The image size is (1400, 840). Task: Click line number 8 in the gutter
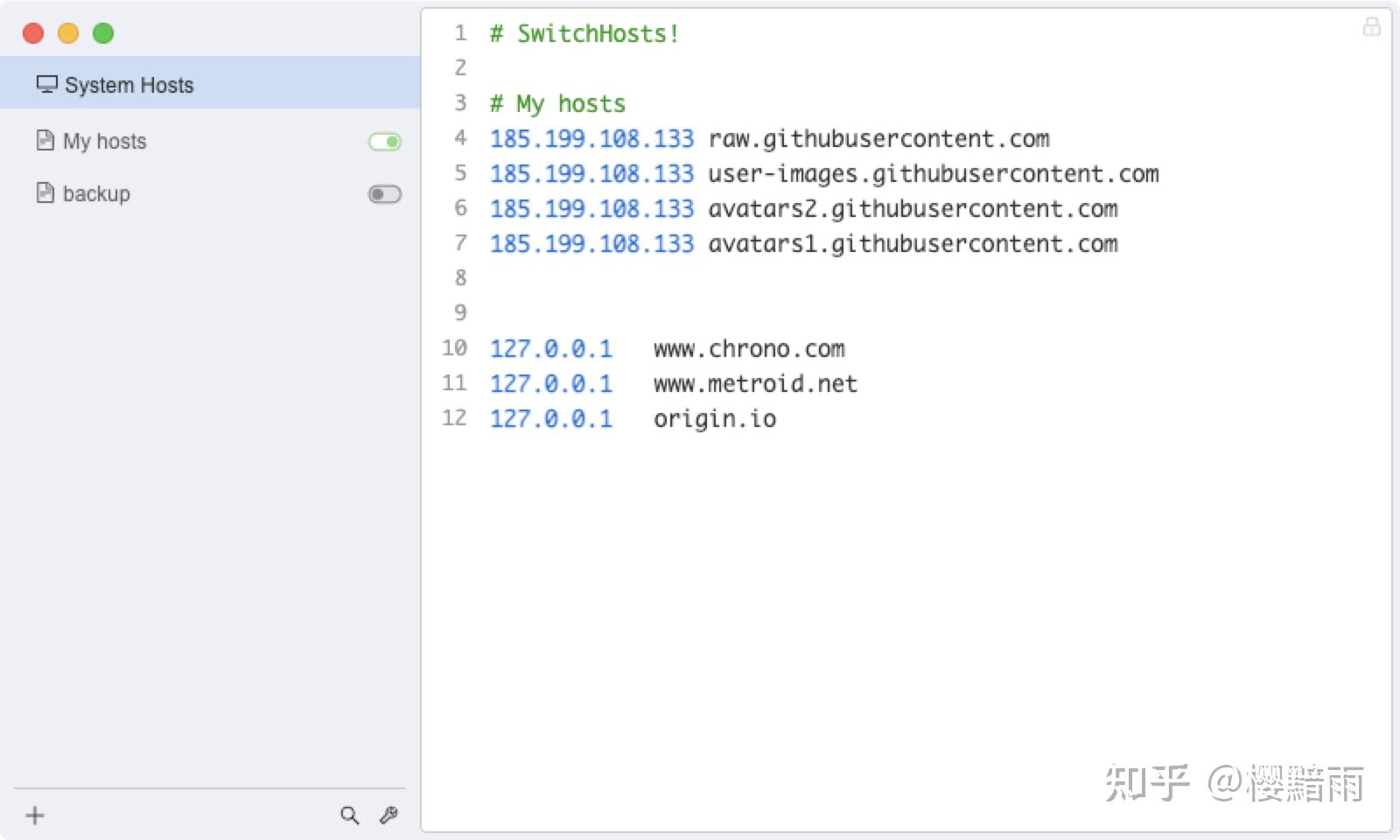460,278
